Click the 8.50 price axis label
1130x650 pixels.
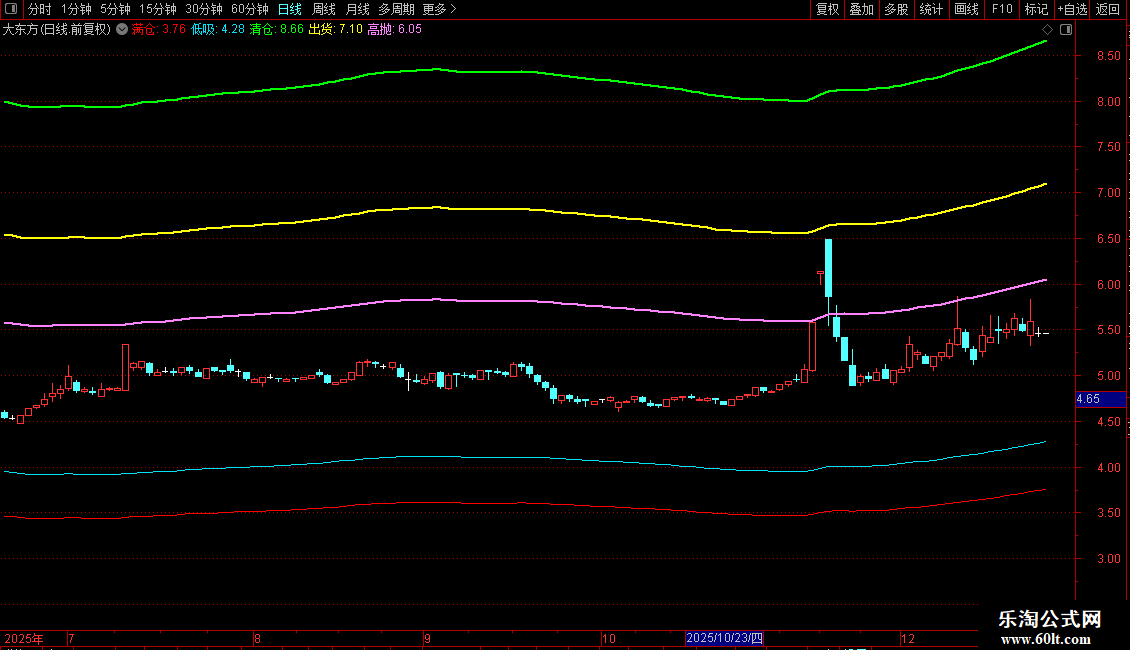(x=1108, y=56)
